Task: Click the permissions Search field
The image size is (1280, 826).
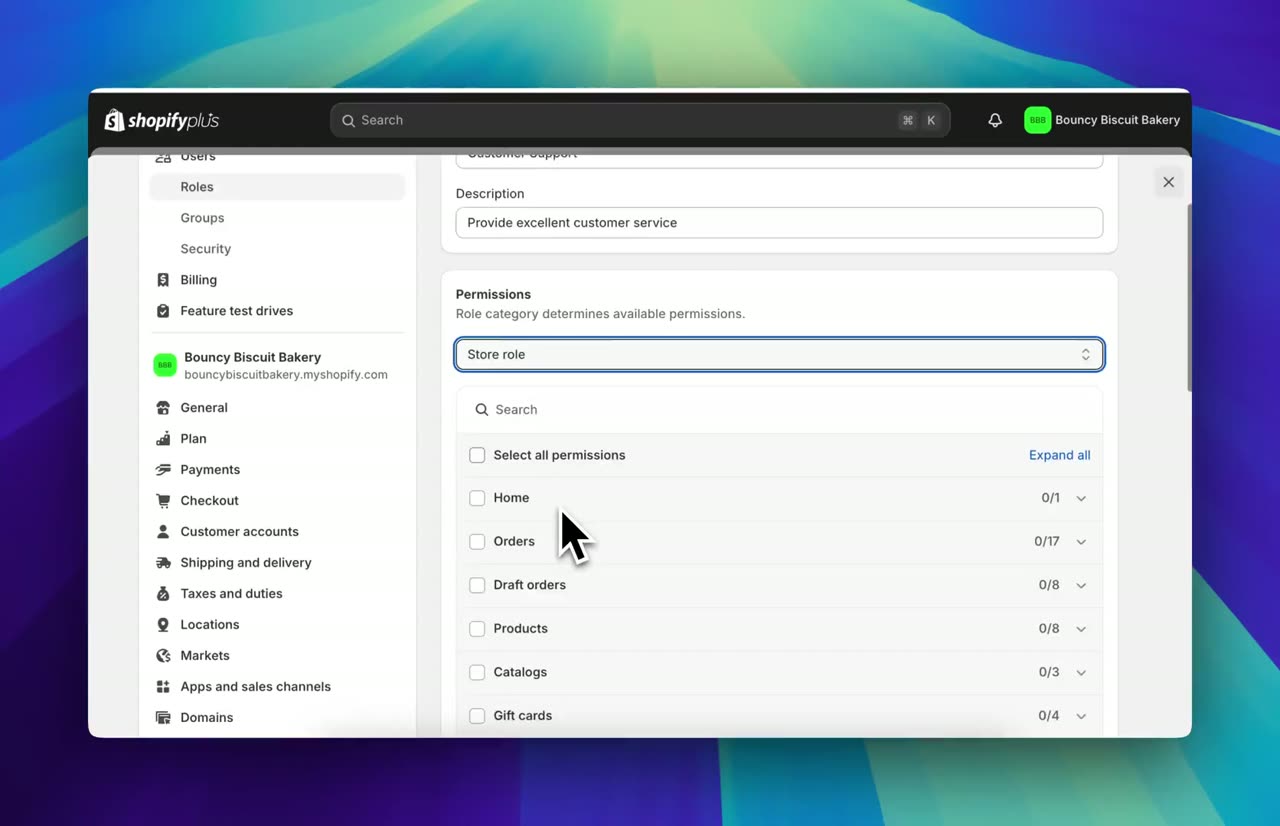Action: pyautogui.click(x=779, y=410)
